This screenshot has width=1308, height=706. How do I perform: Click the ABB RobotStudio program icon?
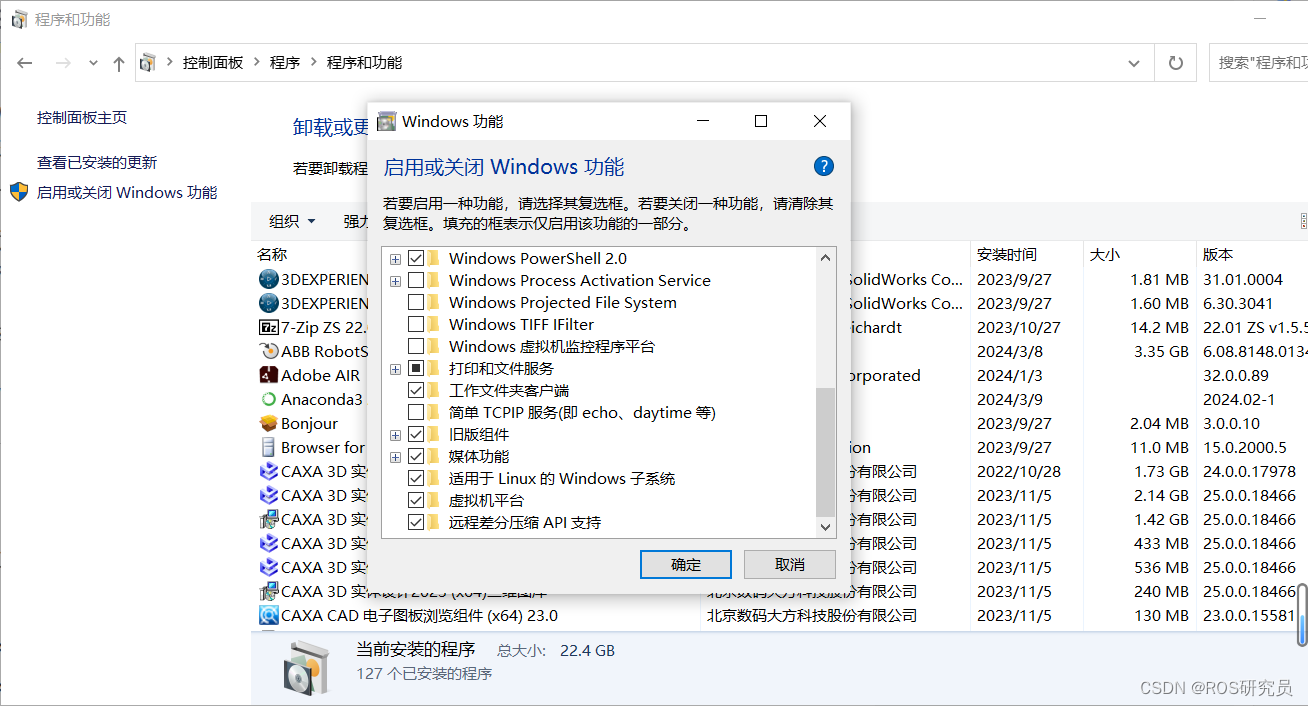pyautogui.click(x=268, y=351)
